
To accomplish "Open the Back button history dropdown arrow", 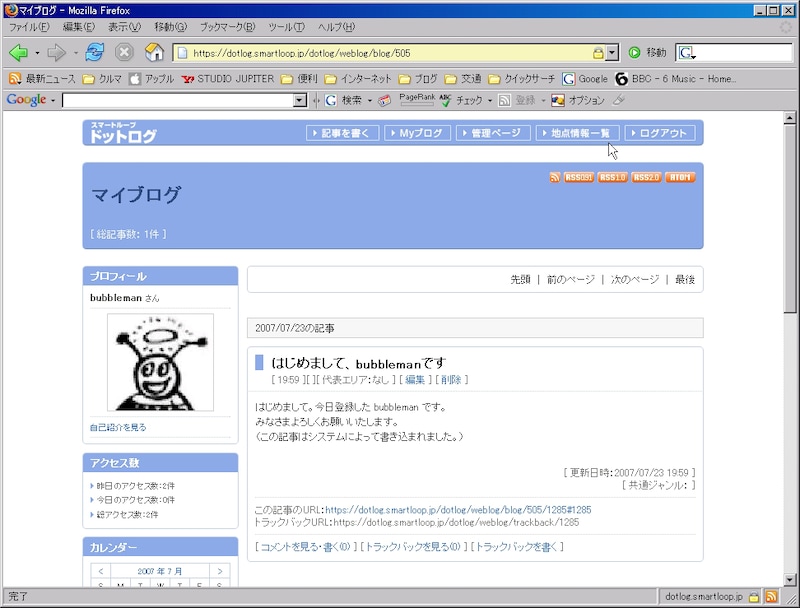I will tap(37, 52).
